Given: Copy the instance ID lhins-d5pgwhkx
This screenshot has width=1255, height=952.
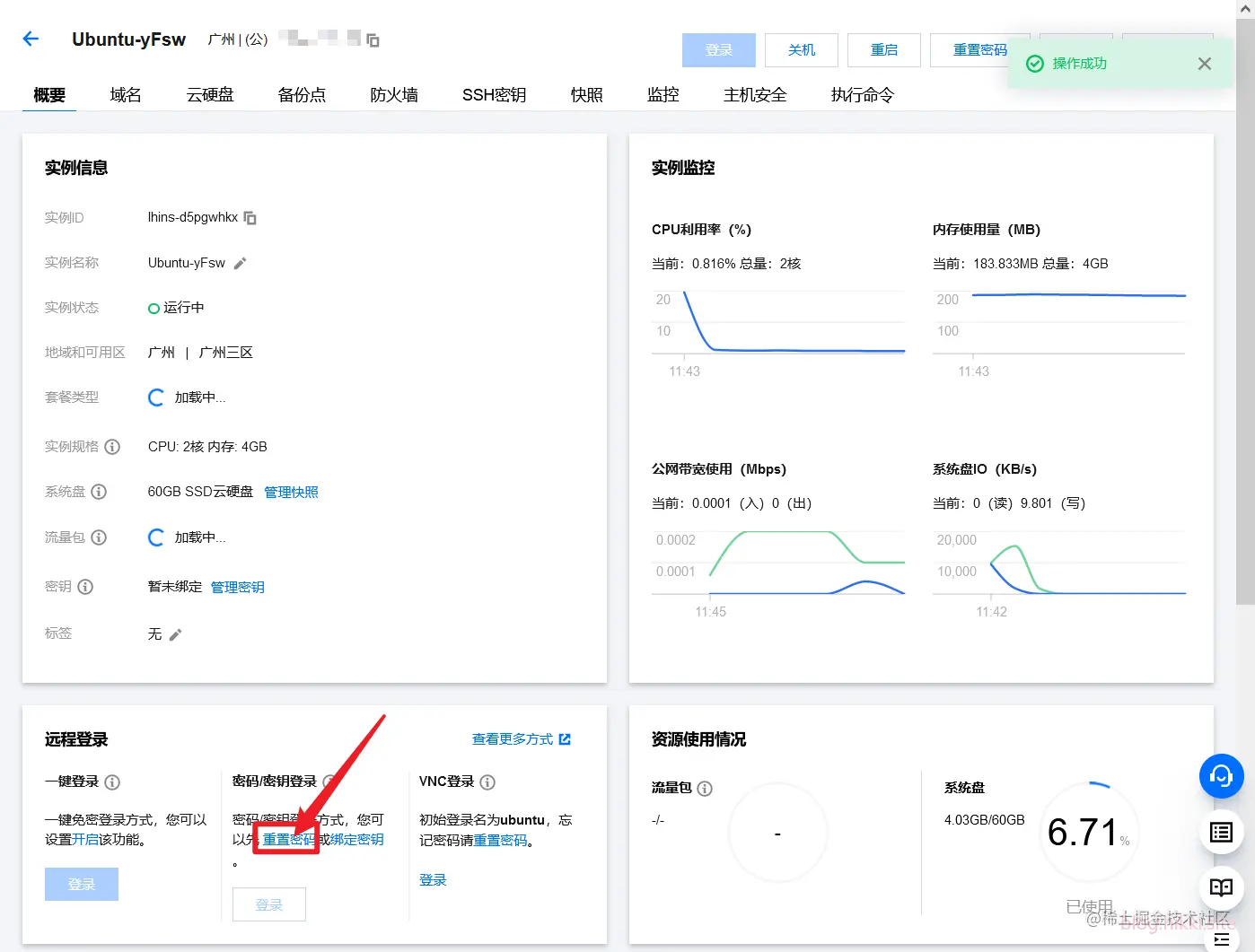Looking at the screenshot, I should click(250, 217).
